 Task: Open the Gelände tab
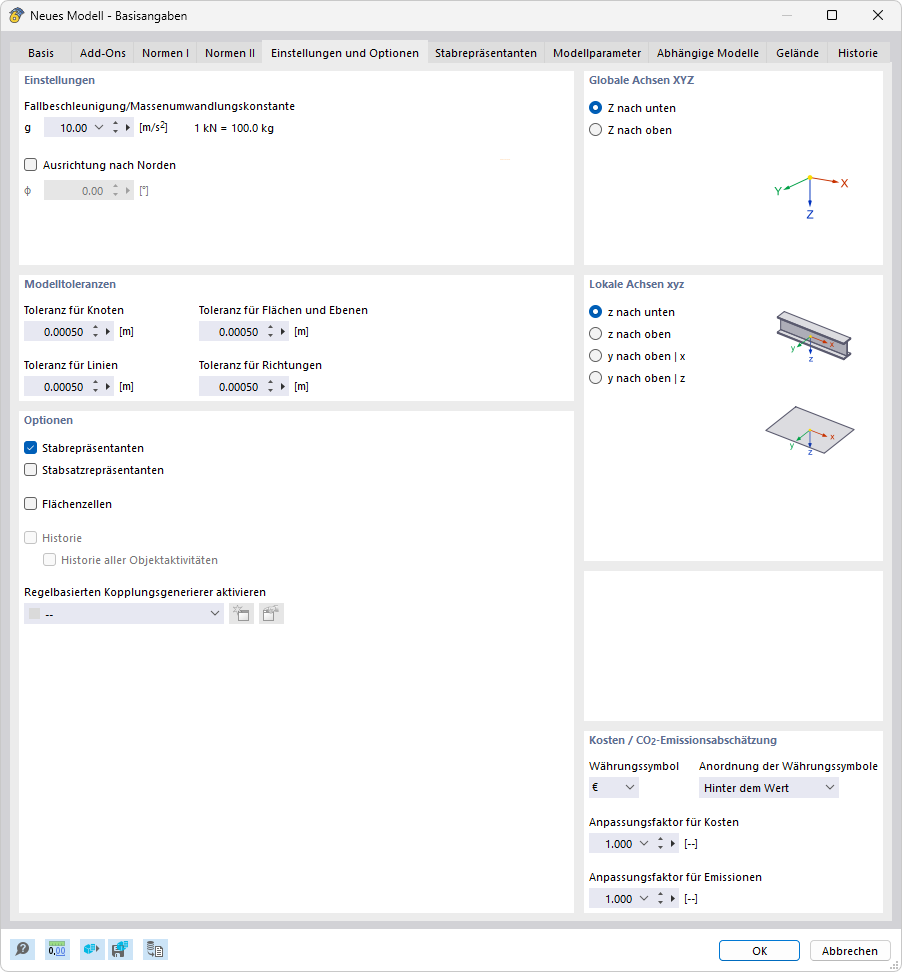click(797, 53)
